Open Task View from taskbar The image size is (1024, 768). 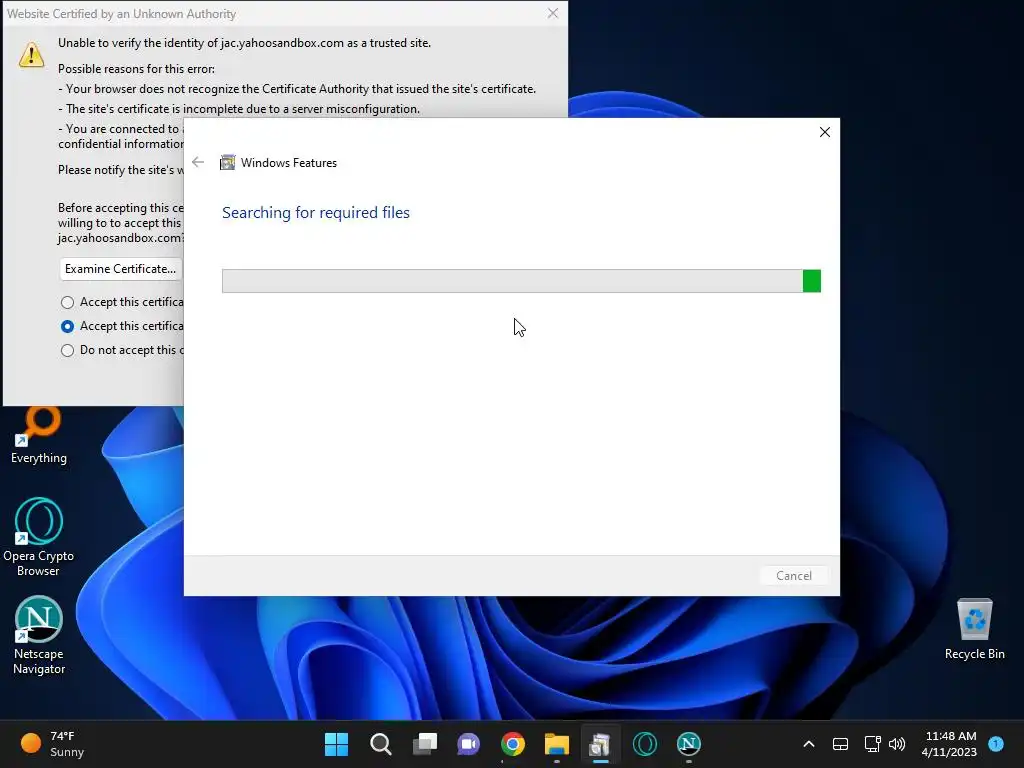[x=424, y=744]
